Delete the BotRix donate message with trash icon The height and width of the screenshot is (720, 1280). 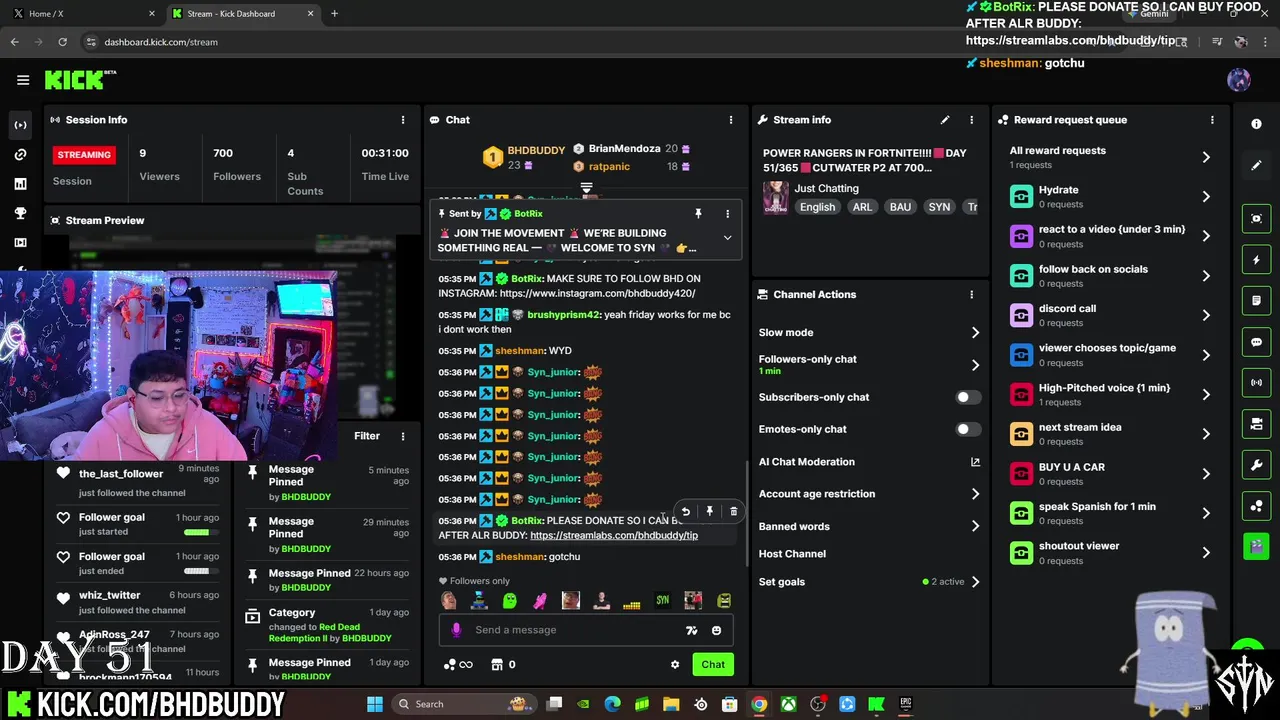[733, 512]
